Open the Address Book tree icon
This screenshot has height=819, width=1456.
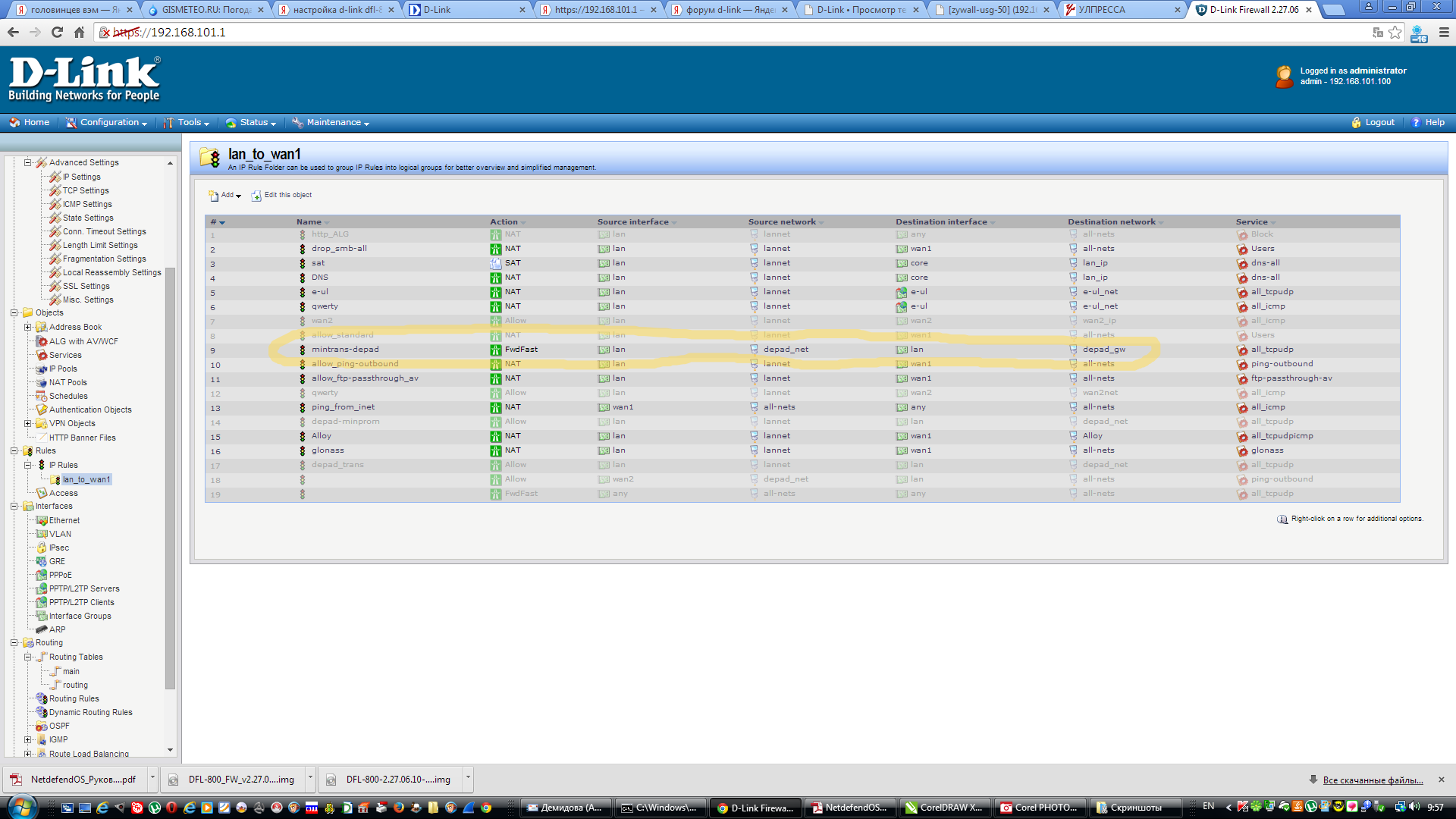[x=42, y=327]
